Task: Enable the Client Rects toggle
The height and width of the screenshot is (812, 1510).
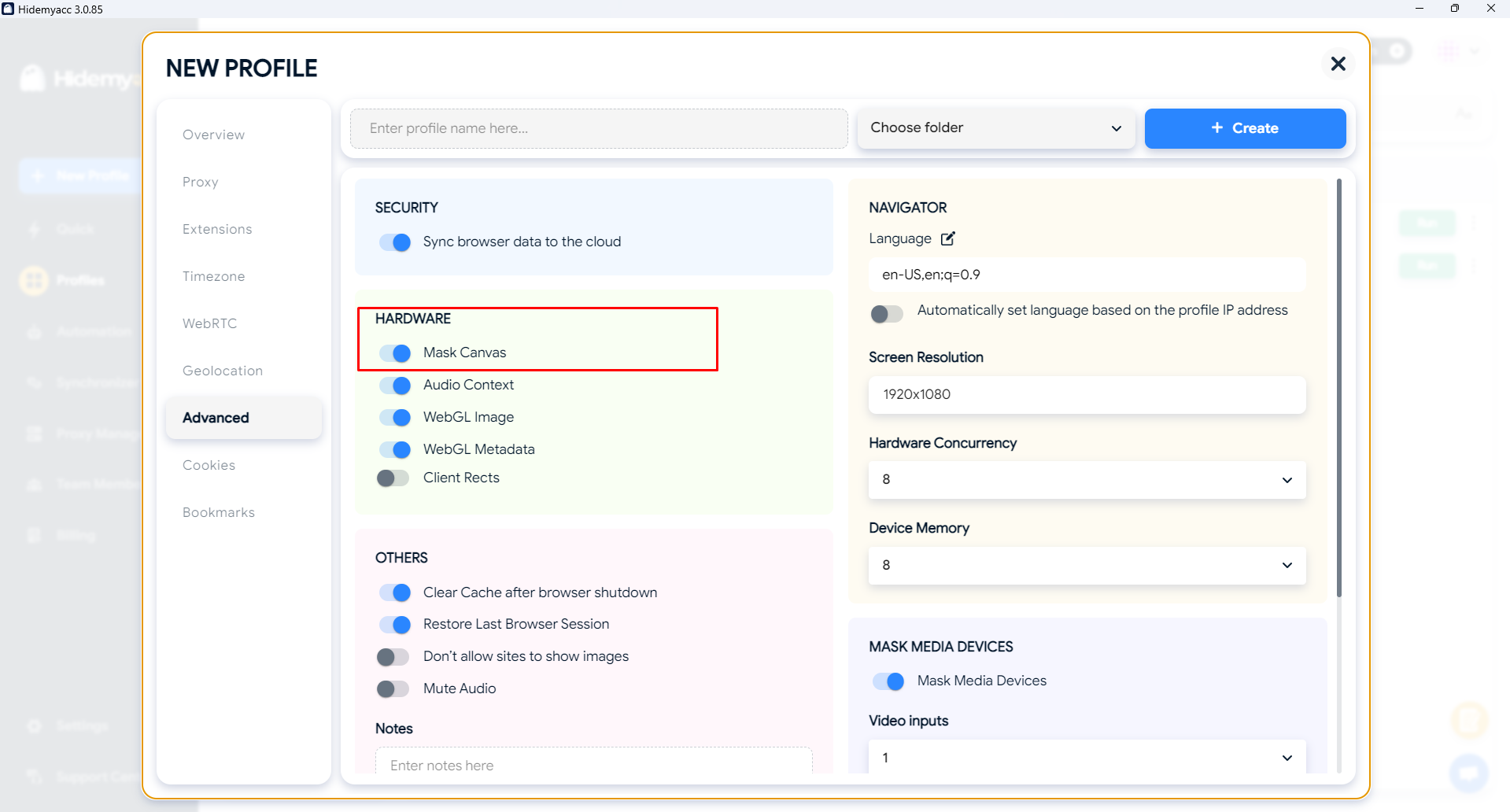Action: pyautogui.click(x=393, y=478)
